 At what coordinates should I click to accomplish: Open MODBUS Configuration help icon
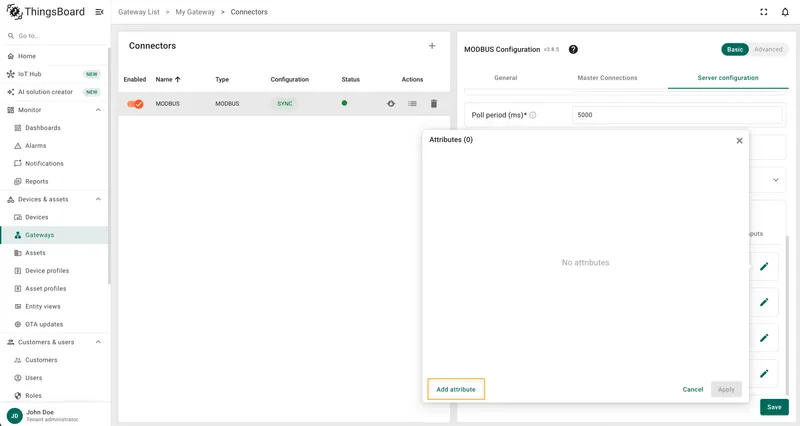point(573,49)
